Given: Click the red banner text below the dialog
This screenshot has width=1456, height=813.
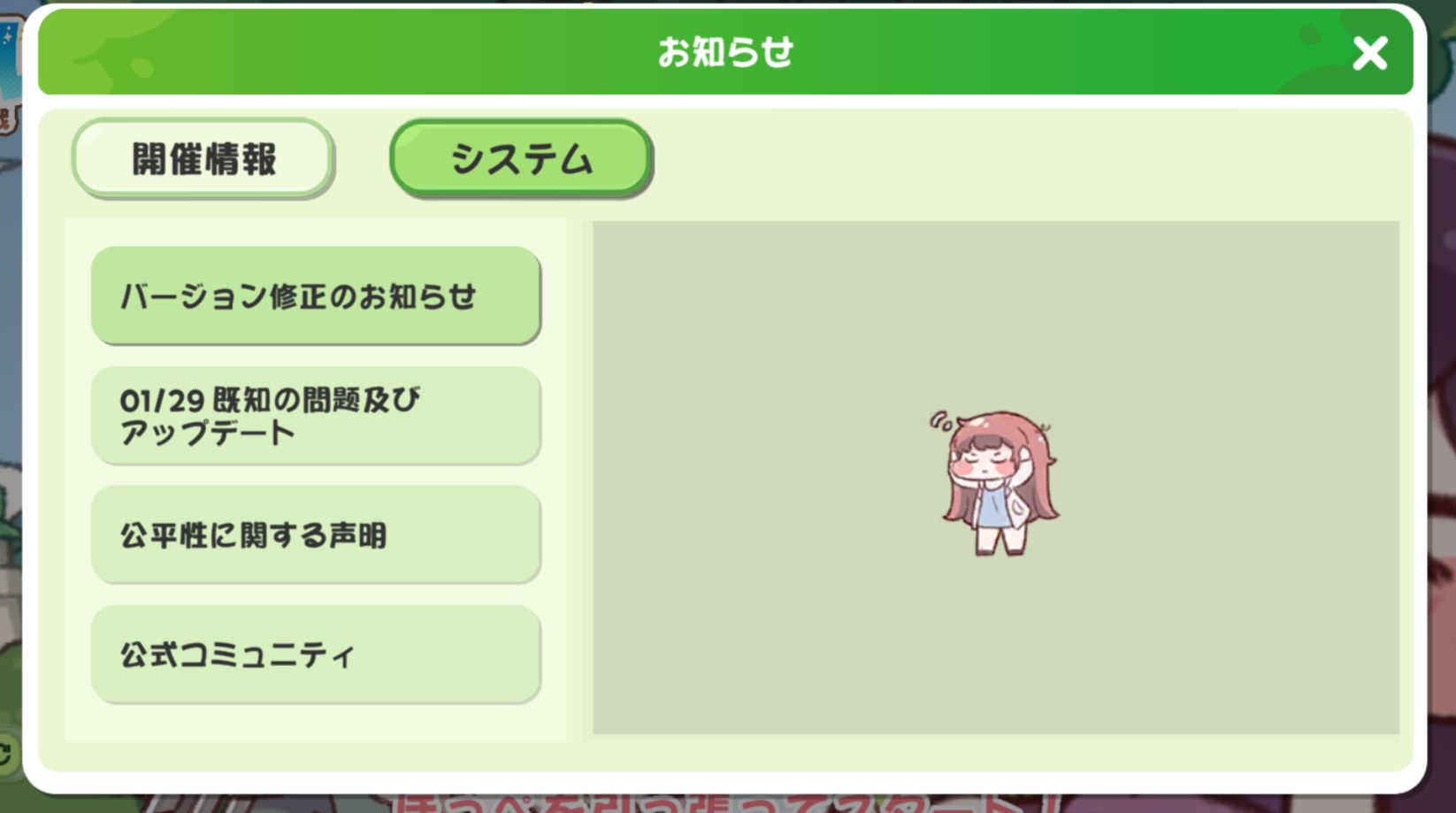Looking at the screenshot, I should click(x=708, y=803).
